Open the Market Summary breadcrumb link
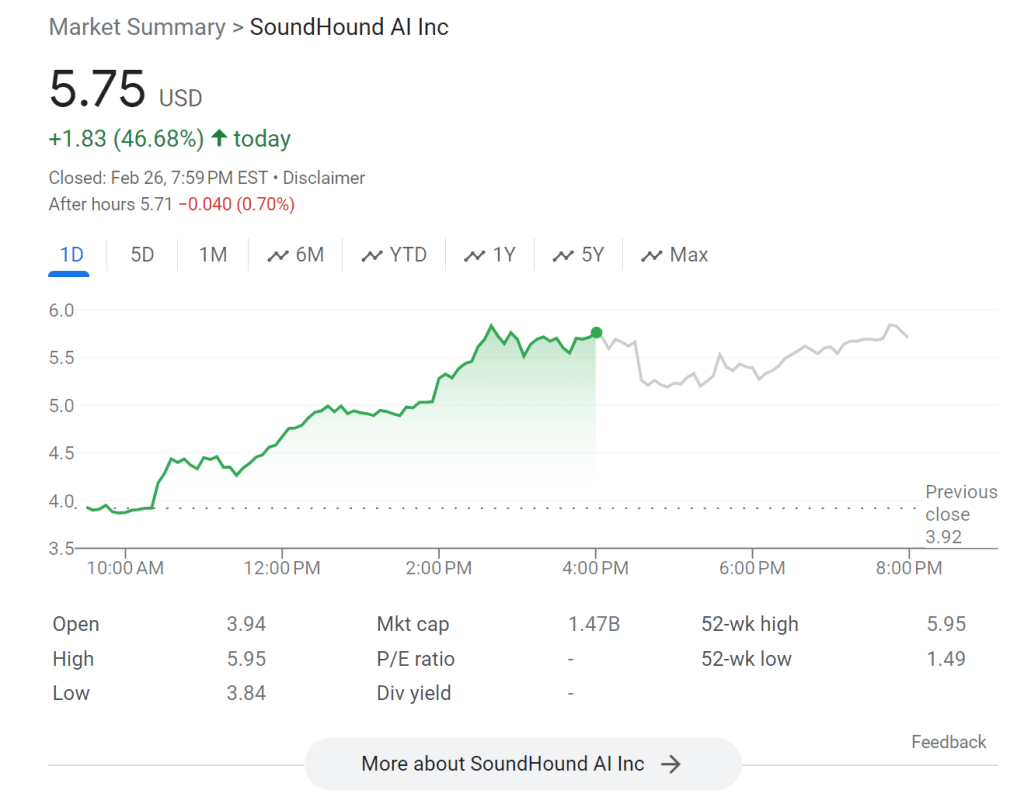Viewport: 1024px width, 804px height. click(x=137, y=27)
